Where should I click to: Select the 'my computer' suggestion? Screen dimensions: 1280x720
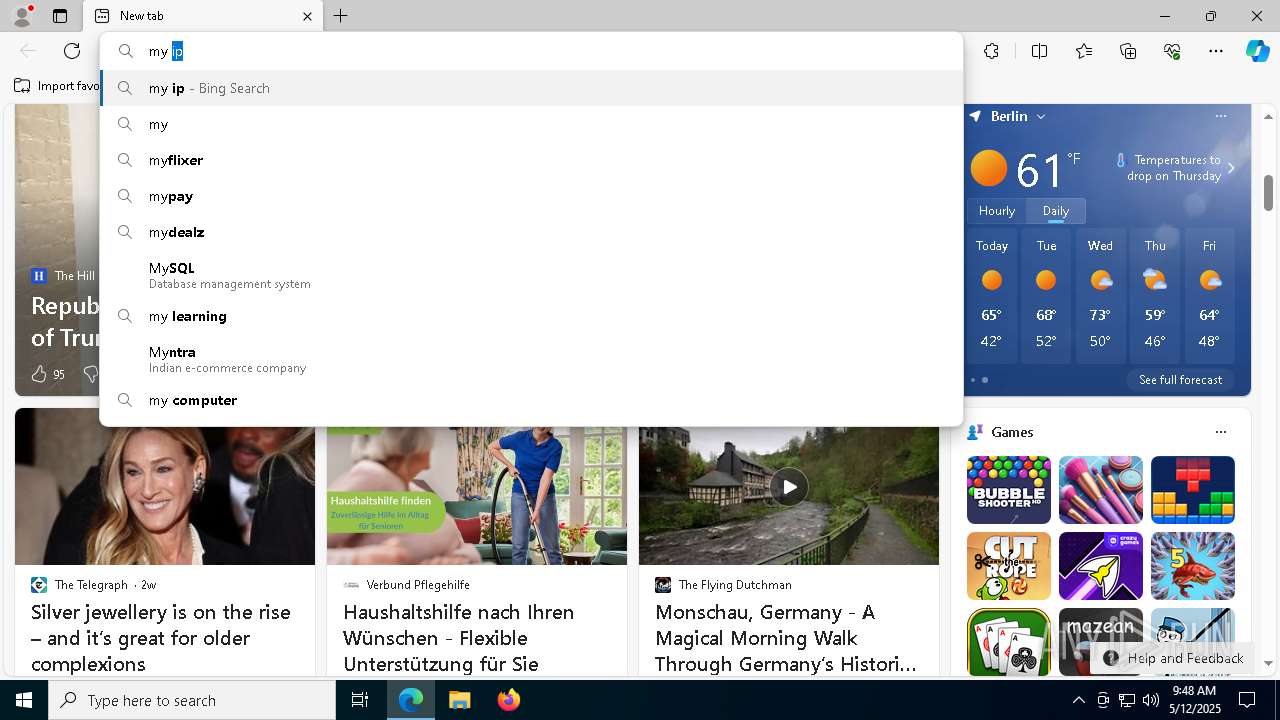531,400
